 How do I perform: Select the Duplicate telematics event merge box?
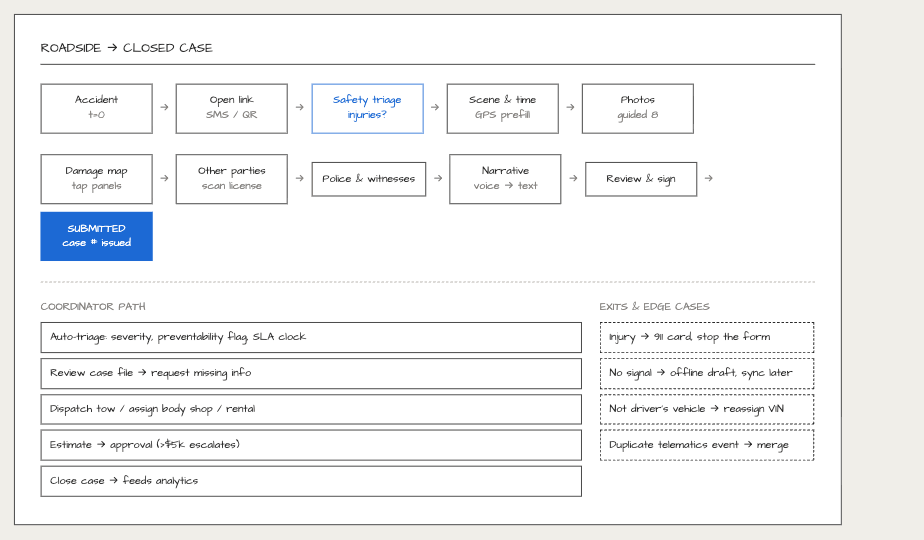707,445
